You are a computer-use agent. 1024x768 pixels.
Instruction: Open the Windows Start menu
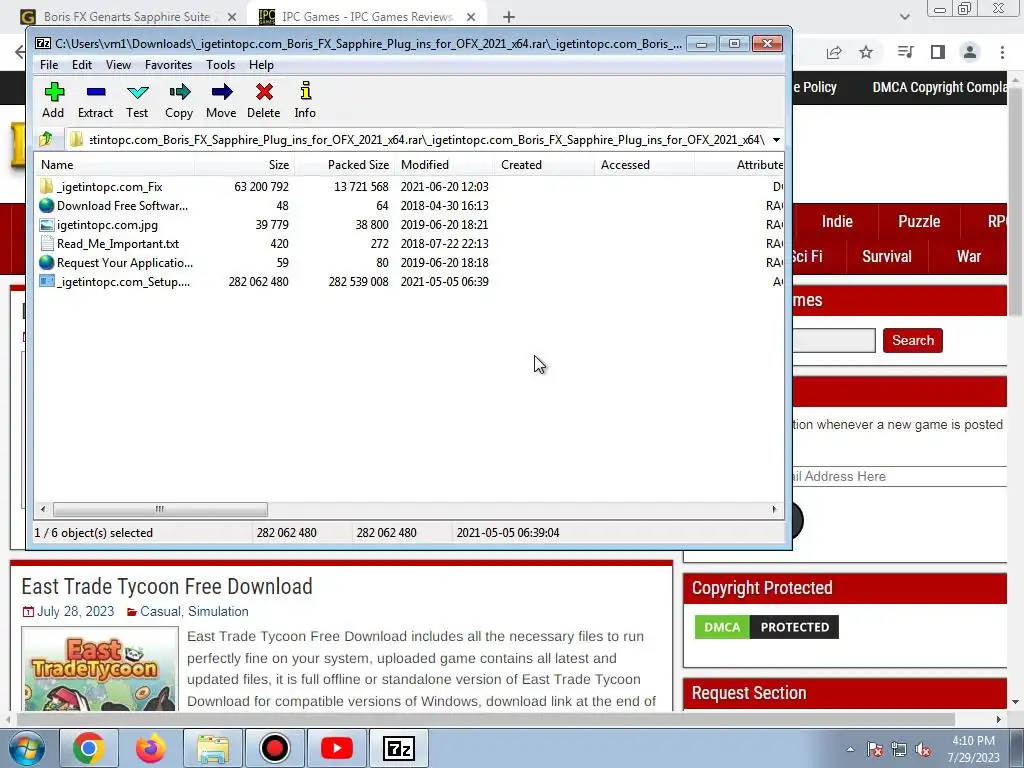point(26,748)
